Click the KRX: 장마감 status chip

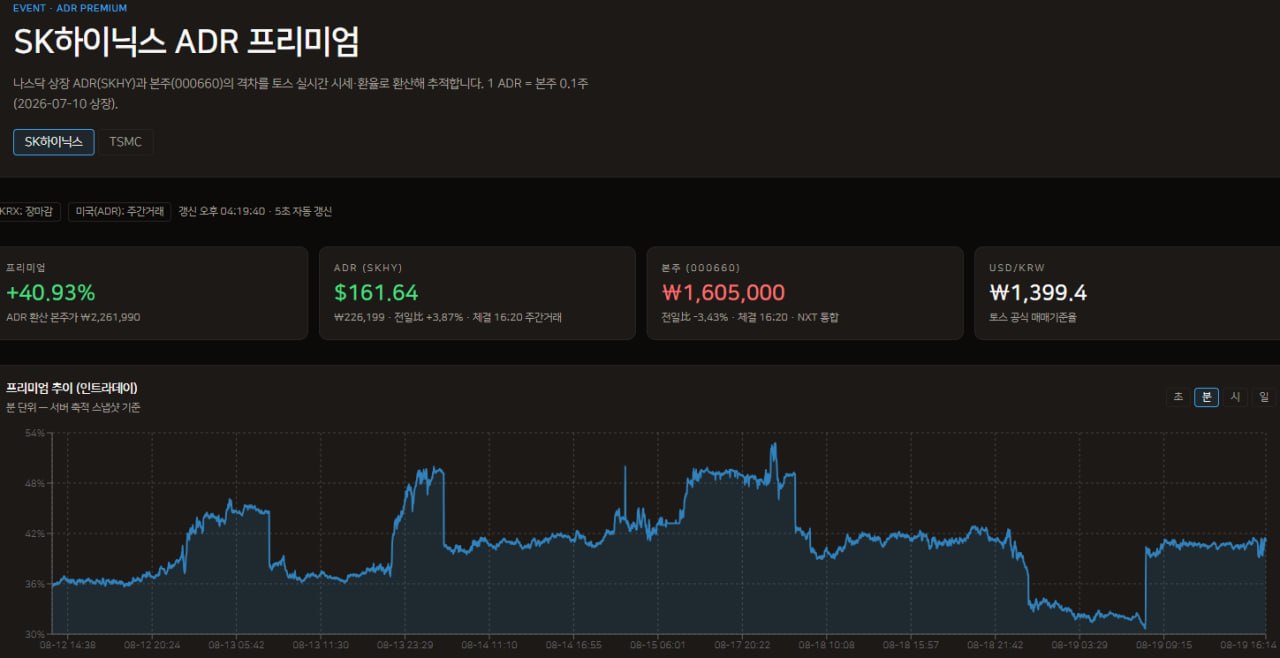tap(29, 212)
